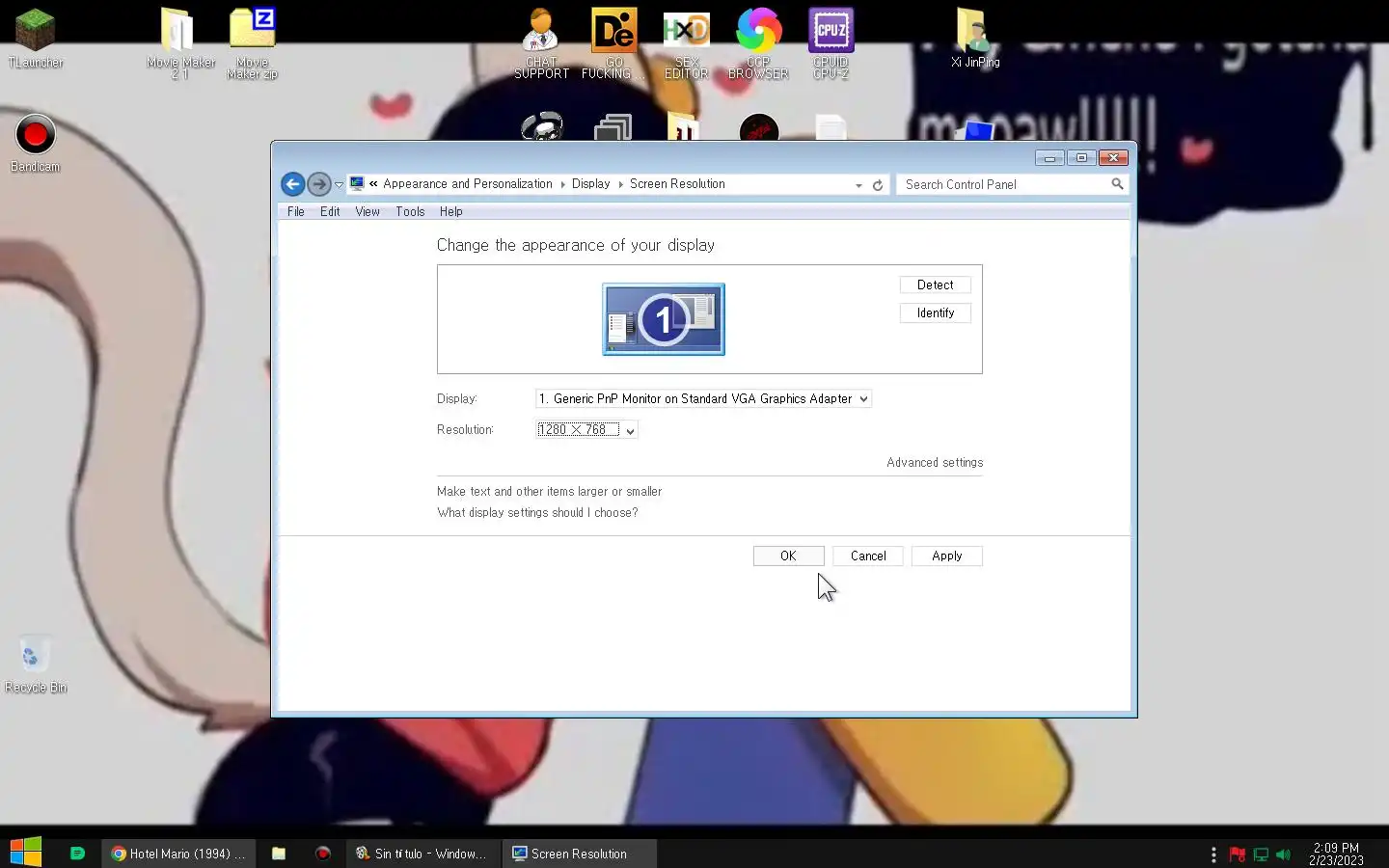Screen dimensions: 1389x868
Task: Click the Screen Resolution breadcrumb
Action: (x=677, y=184)
